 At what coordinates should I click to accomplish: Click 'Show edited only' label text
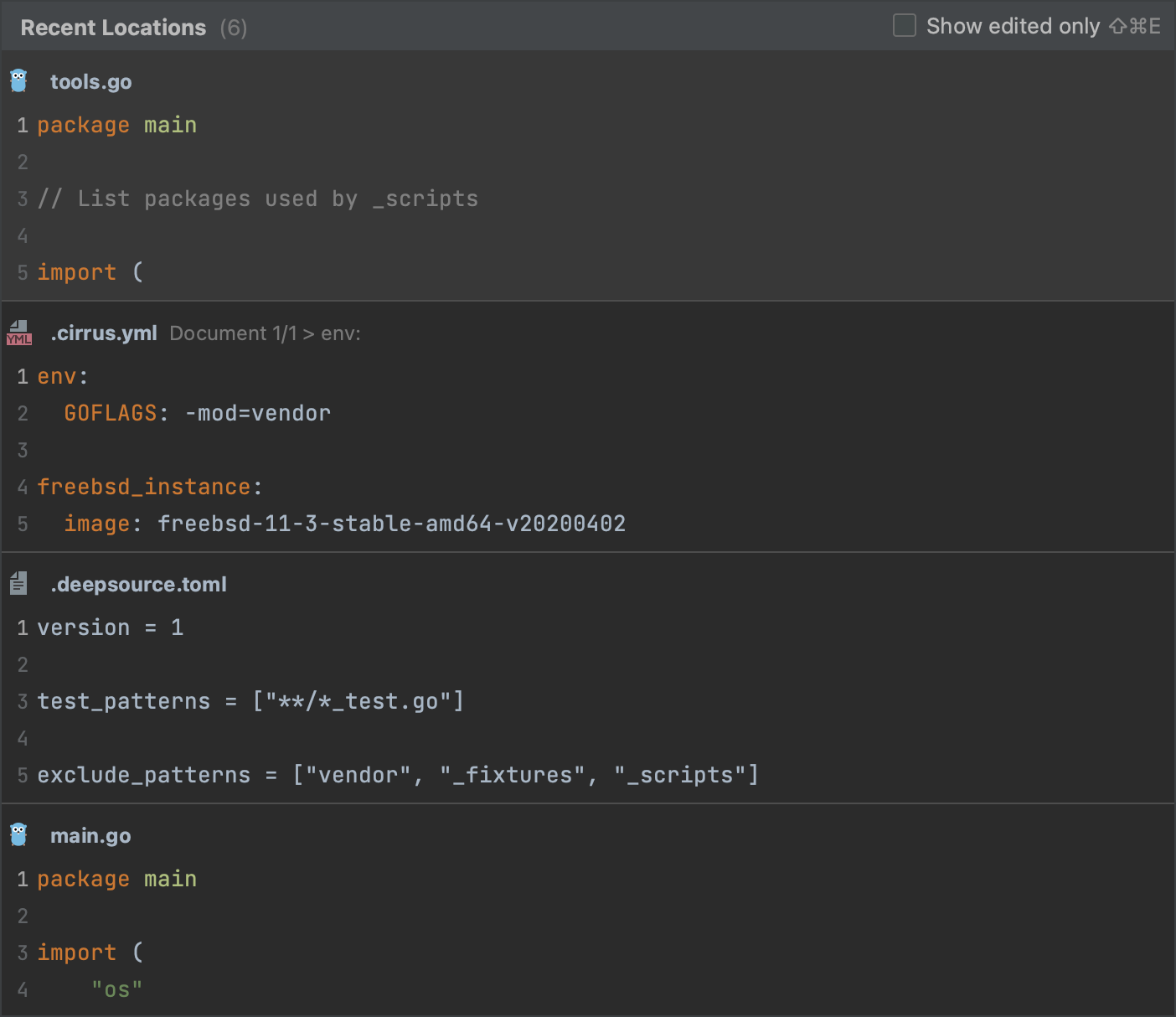tap(1012, 27)
